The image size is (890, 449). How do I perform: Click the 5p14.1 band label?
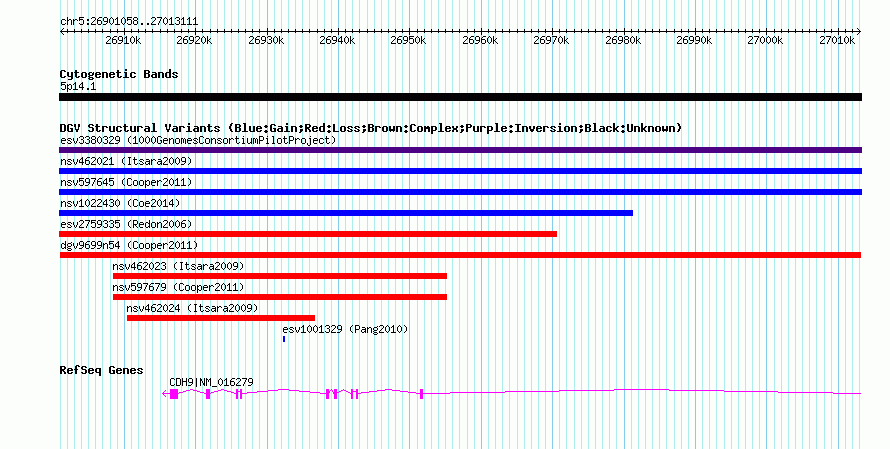pyautogui.click(x=78, y=87)
